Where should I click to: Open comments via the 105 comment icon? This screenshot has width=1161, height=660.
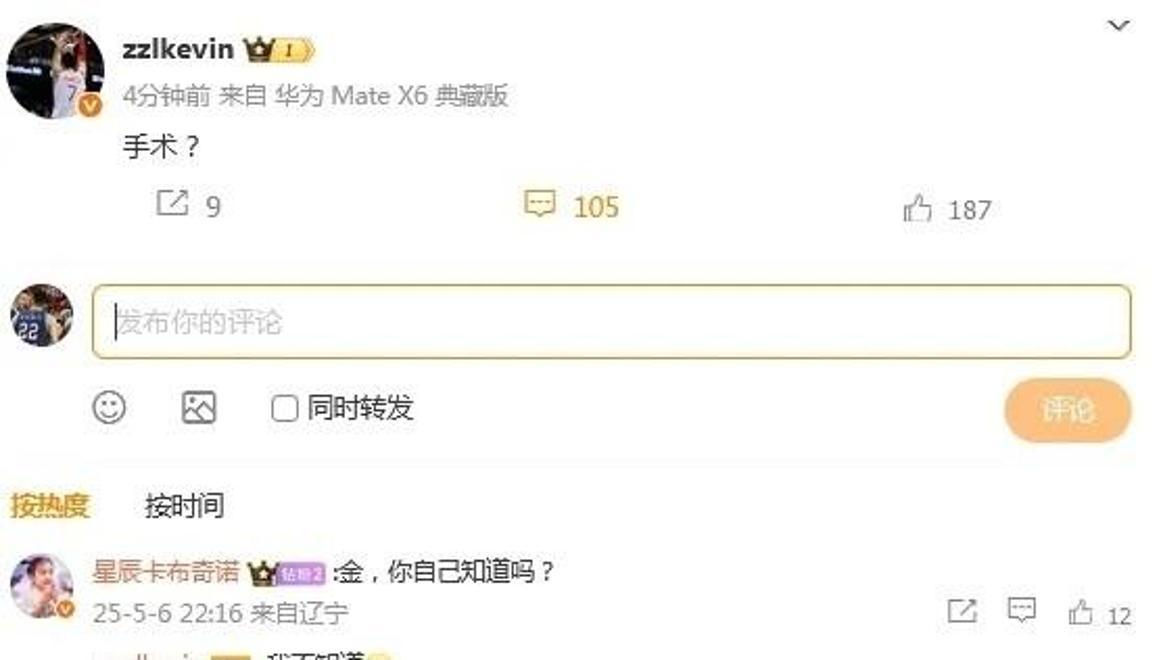(540, 203)
